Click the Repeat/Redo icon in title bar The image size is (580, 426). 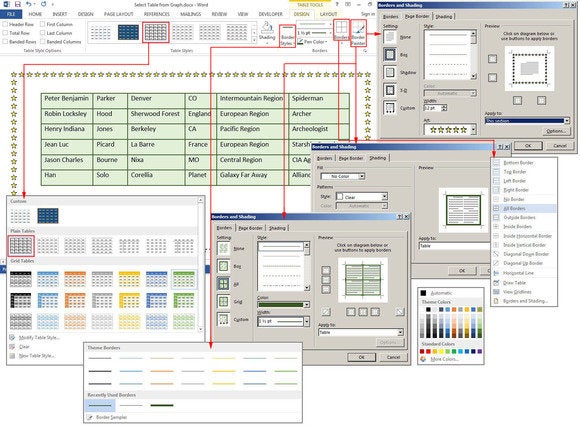(44, 4)
